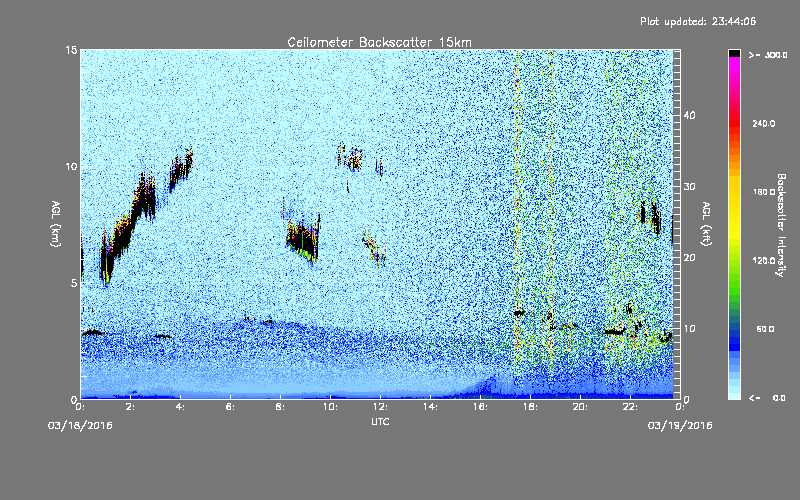Click the '12:' hour tick label
The image size is (800, 500).
(381, 407)
